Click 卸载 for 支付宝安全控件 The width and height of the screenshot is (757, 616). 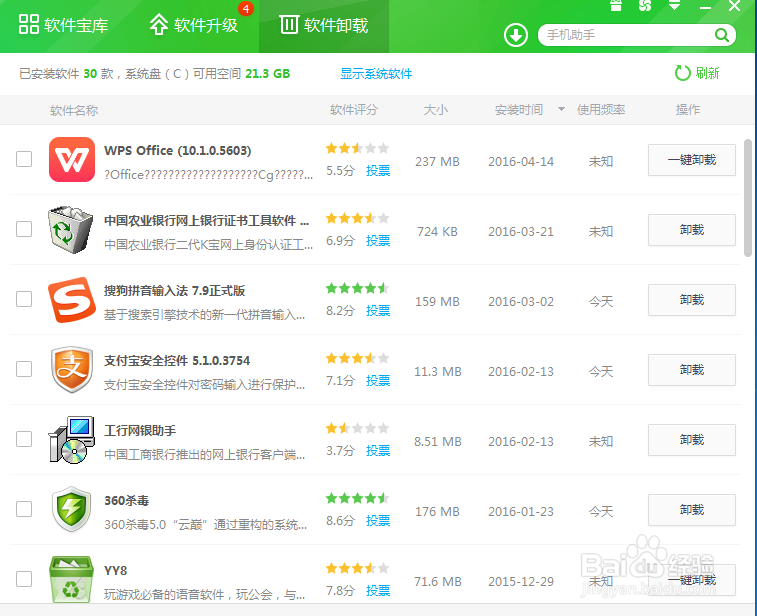click(x=691, y=370)
